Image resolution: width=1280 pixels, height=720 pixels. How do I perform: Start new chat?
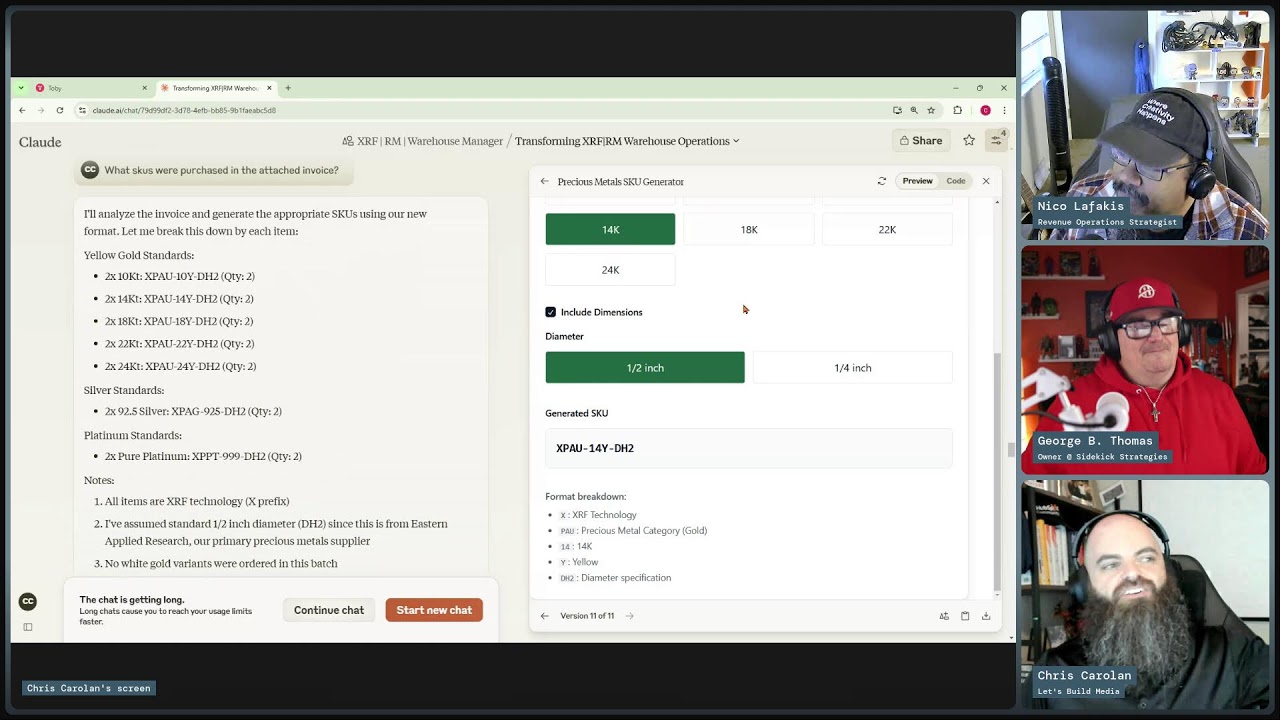click(x=434, y=610)
